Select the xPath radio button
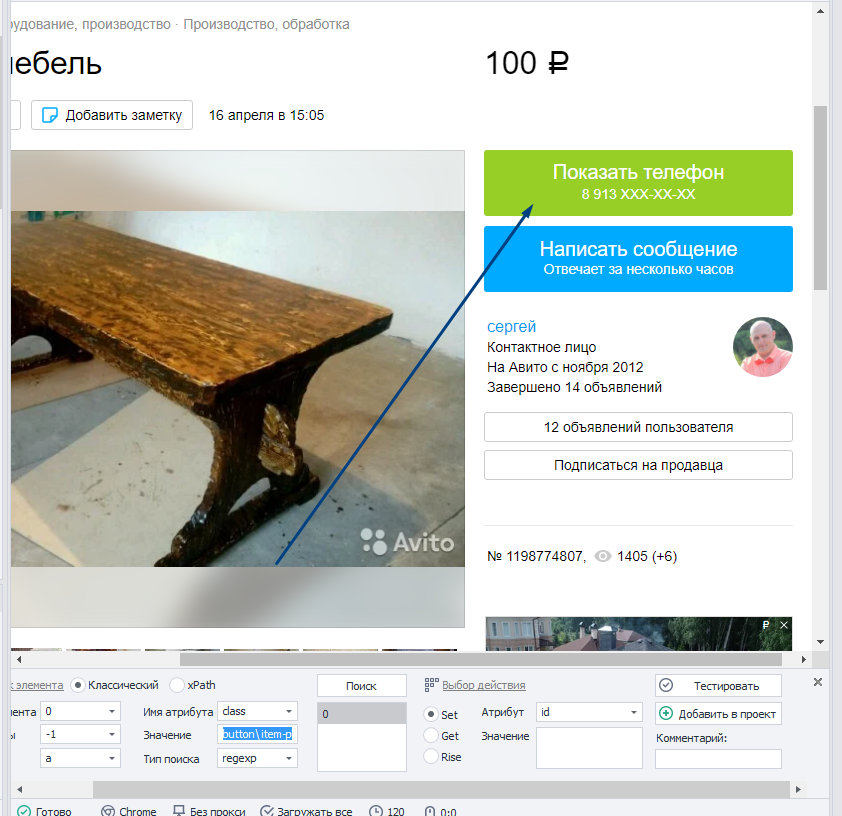This screenshot has height=816, width=842. [x=177, y=685]
